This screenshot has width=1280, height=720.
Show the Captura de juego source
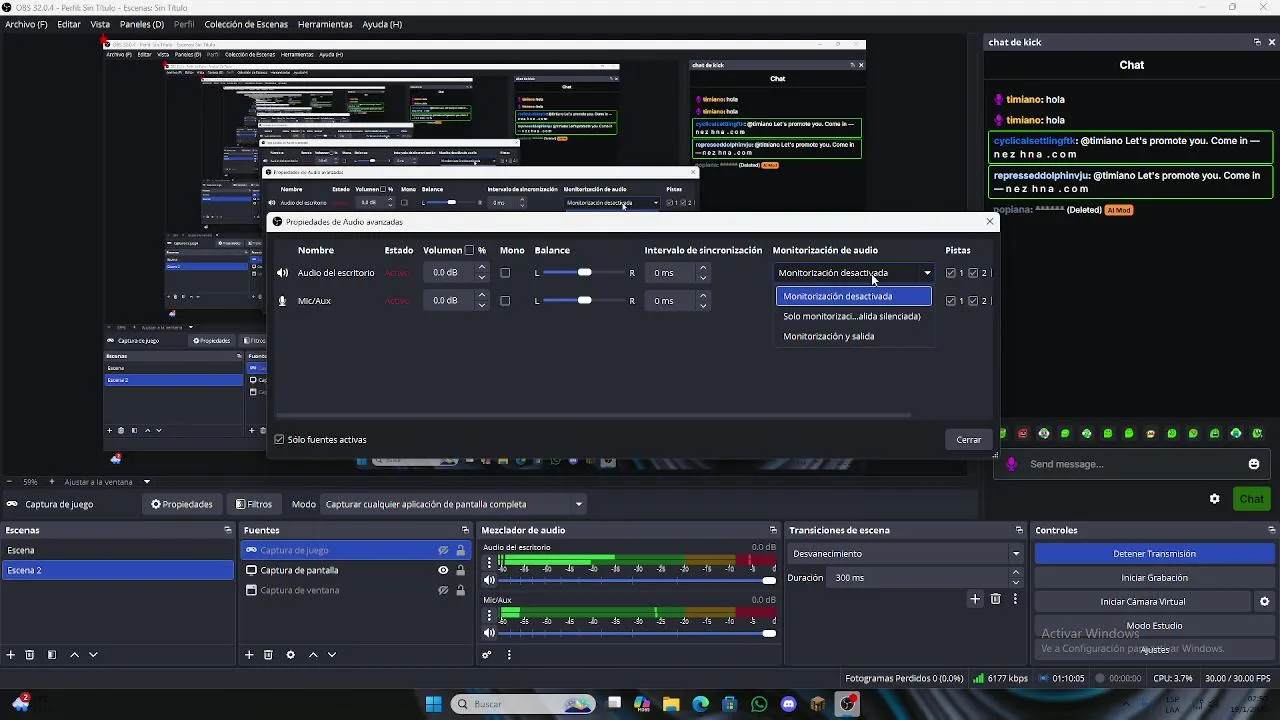coord(443,550)
